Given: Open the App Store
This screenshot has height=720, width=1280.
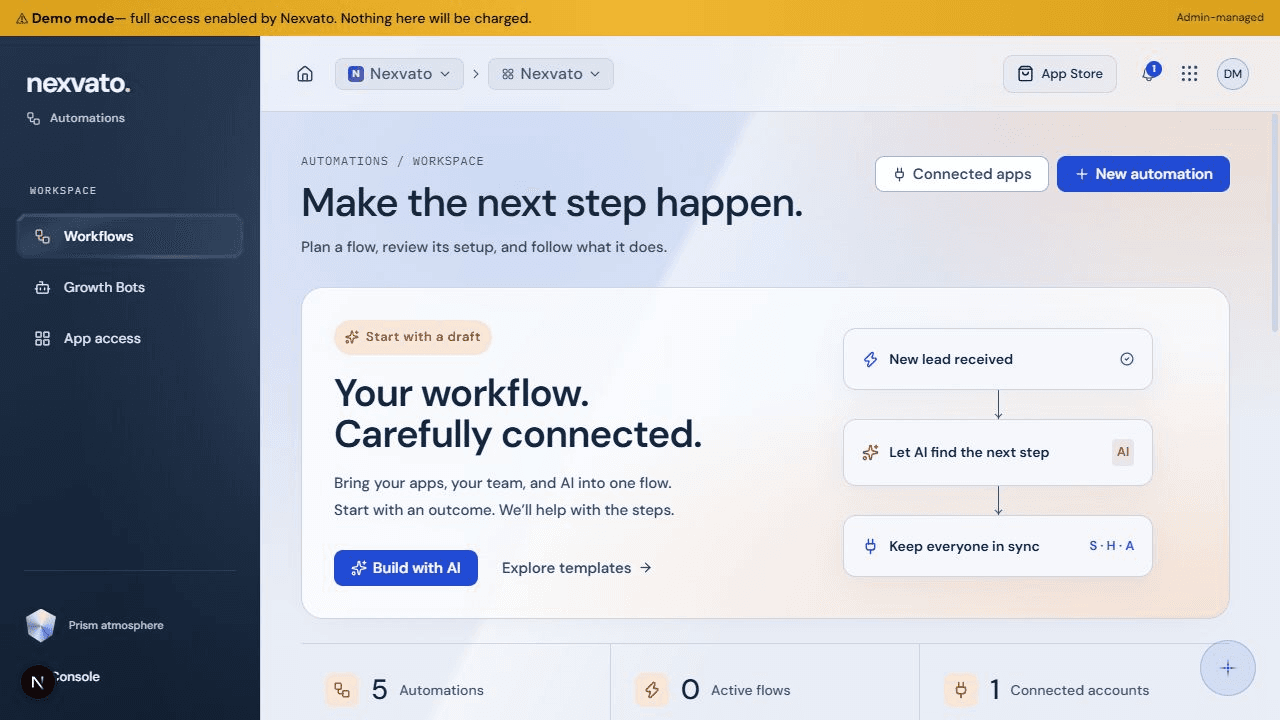Looking at the screenshot, I should pos(1060,74).
